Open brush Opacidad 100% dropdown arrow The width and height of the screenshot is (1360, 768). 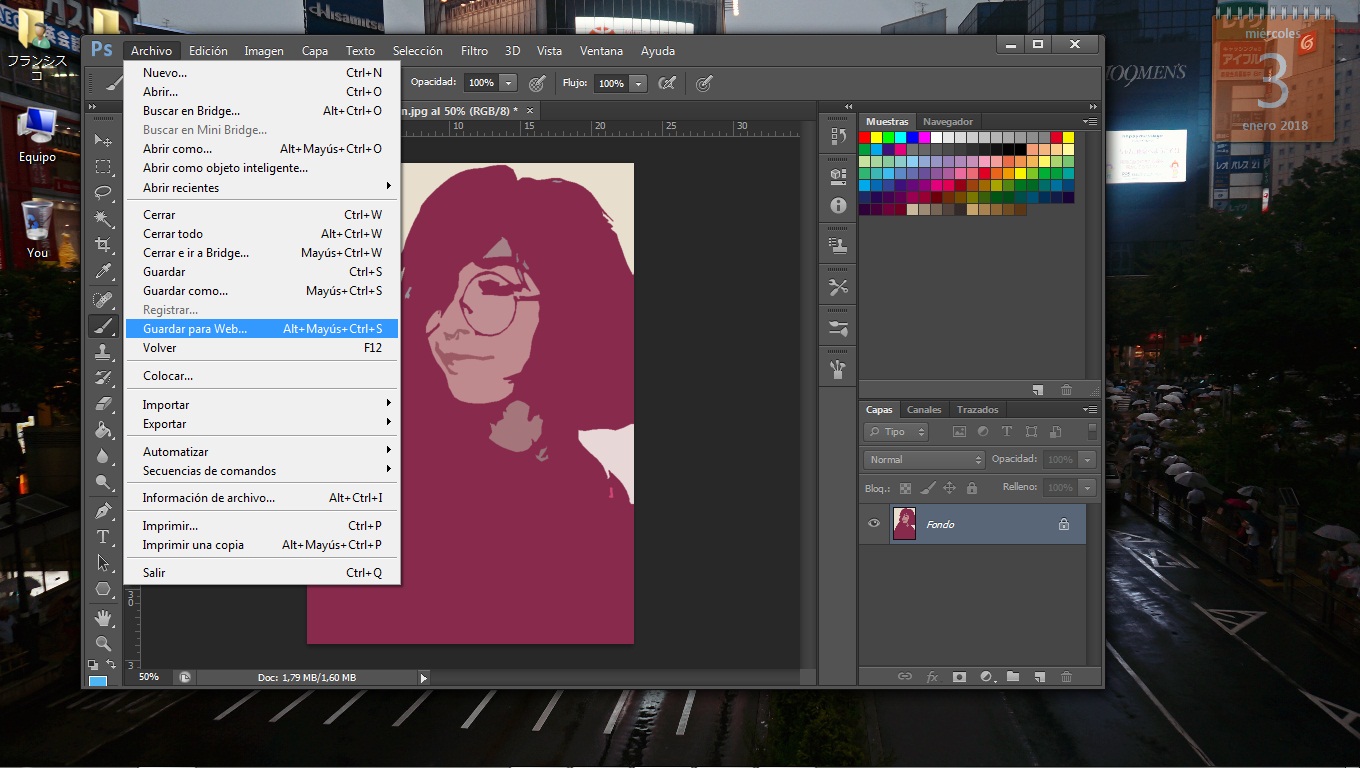509,83
